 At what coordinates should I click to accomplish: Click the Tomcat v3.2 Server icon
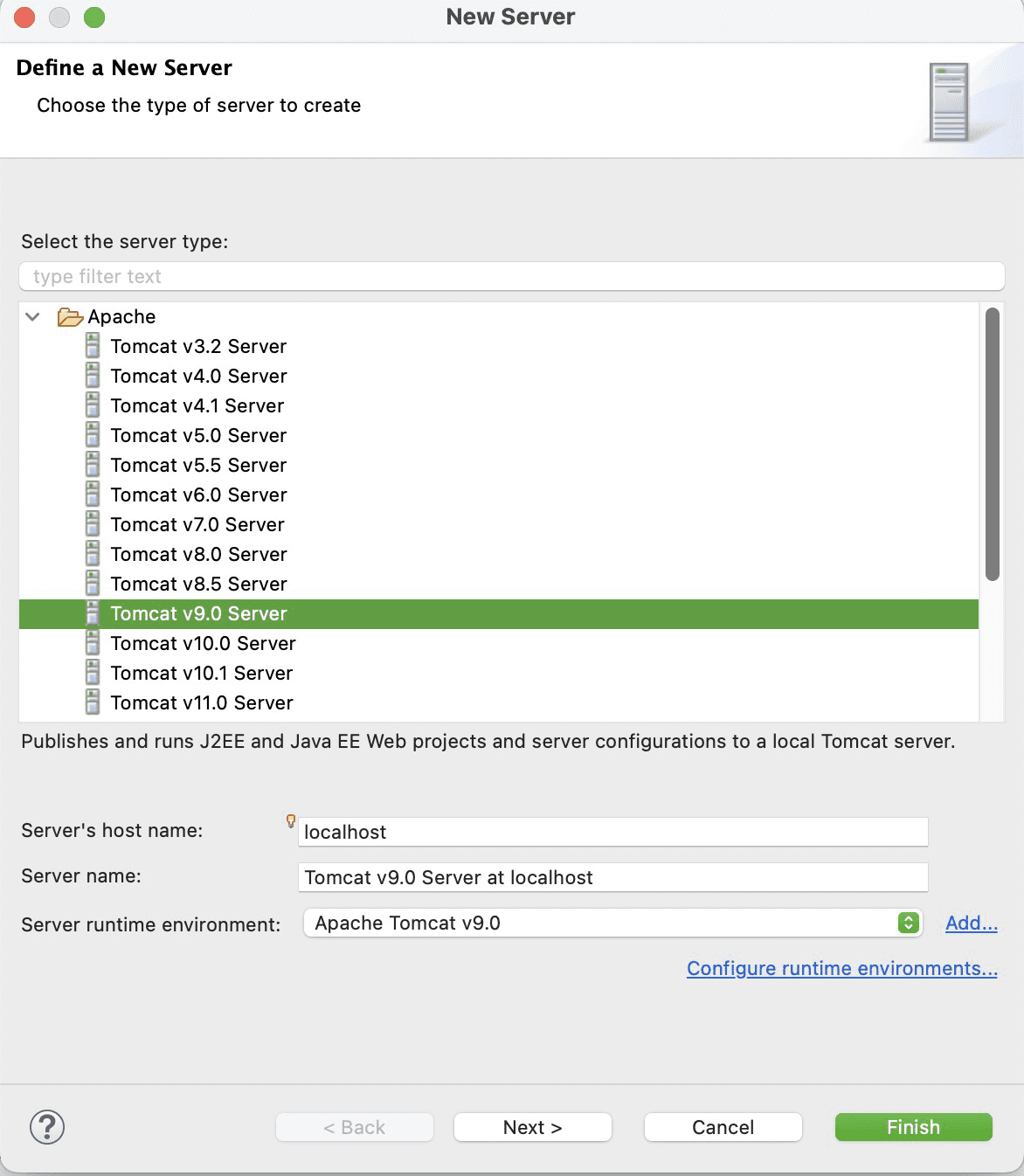pos(93,346)
